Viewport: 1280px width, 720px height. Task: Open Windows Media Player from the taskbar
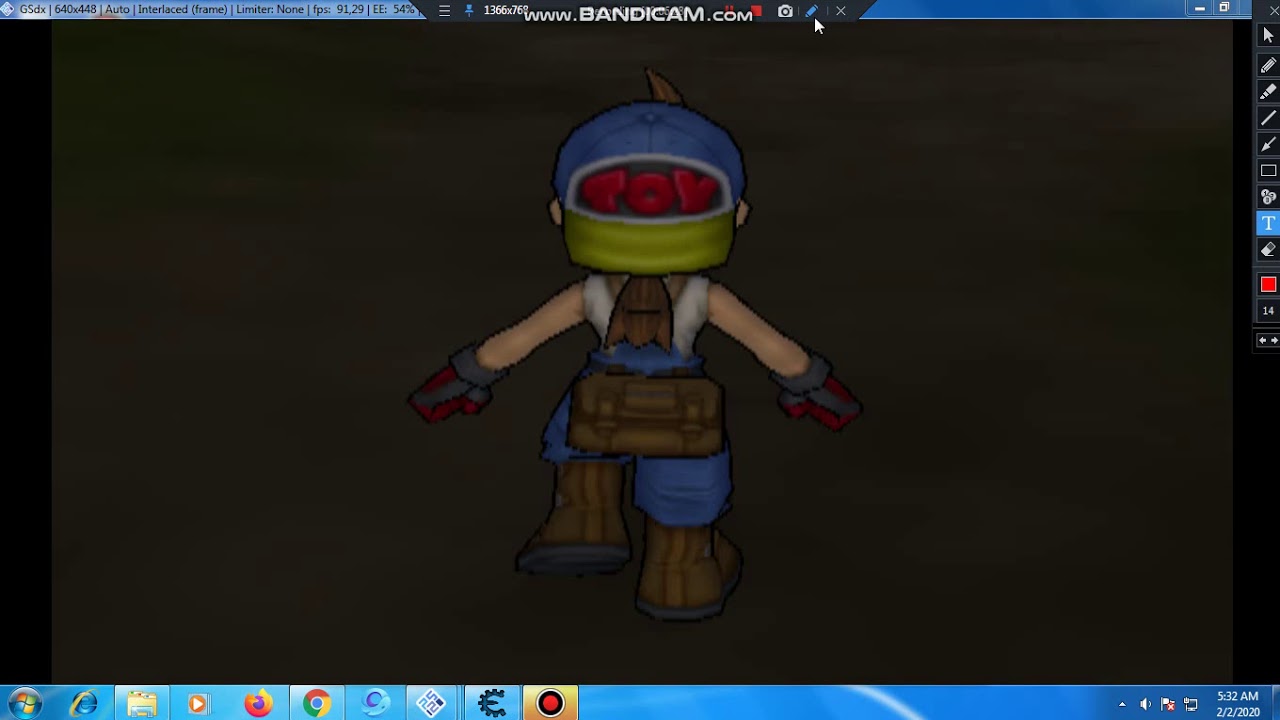pos(198,704)
